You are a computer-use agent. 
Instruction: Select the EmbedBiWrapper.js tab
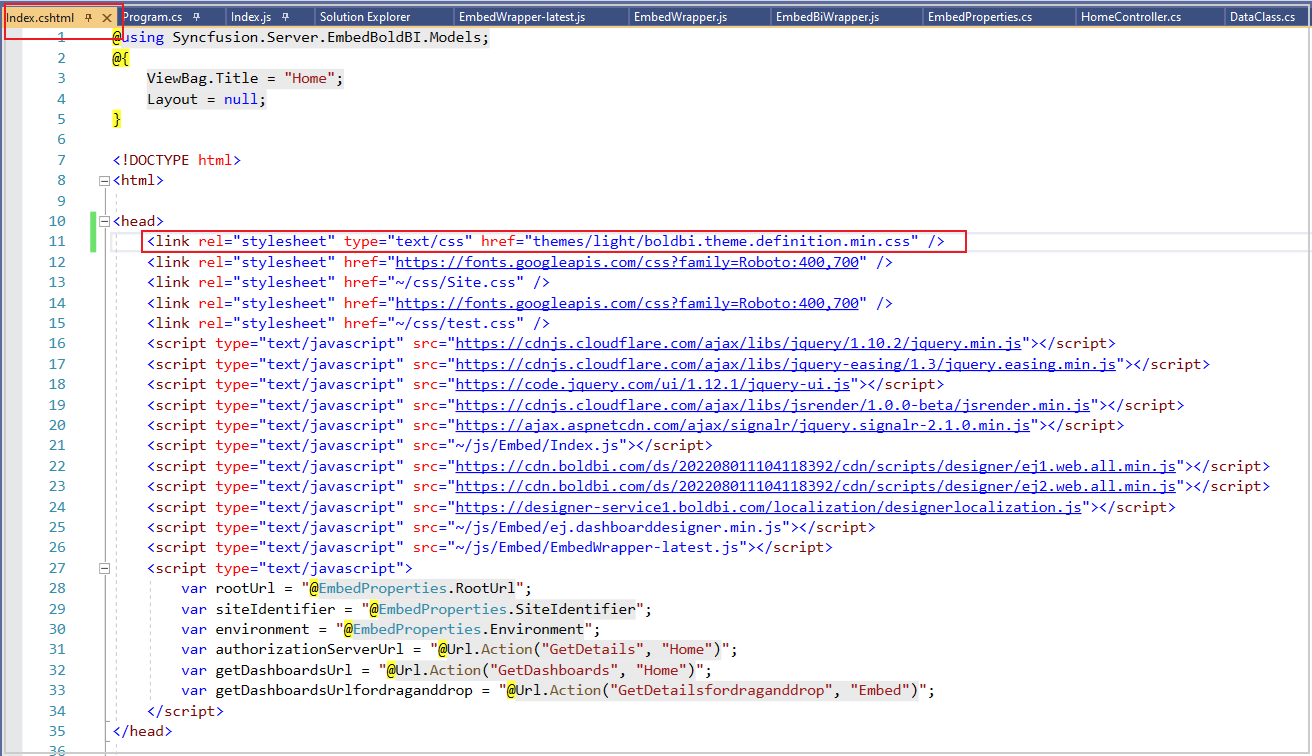827,18
